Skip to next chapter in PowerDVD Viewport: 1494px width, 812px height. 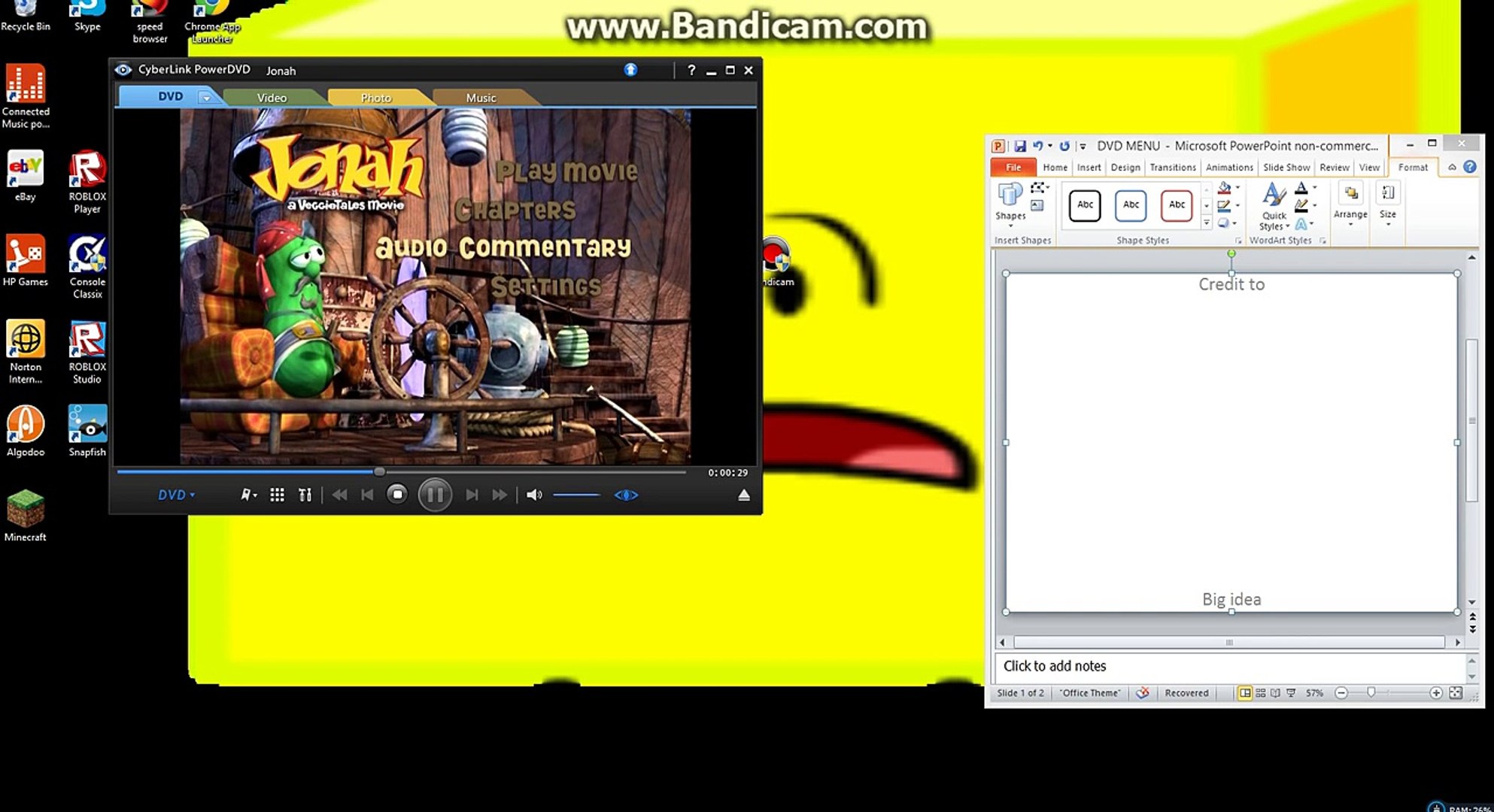click(472, 495)
